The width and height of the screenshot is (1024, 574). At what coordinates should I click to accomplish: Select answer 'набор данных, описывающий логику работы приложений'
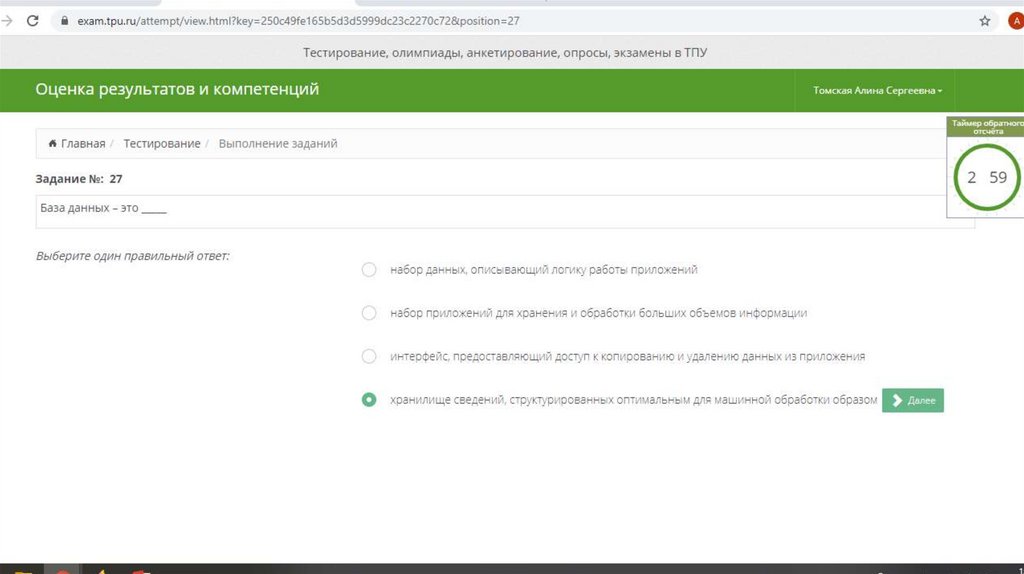(369, 270)
